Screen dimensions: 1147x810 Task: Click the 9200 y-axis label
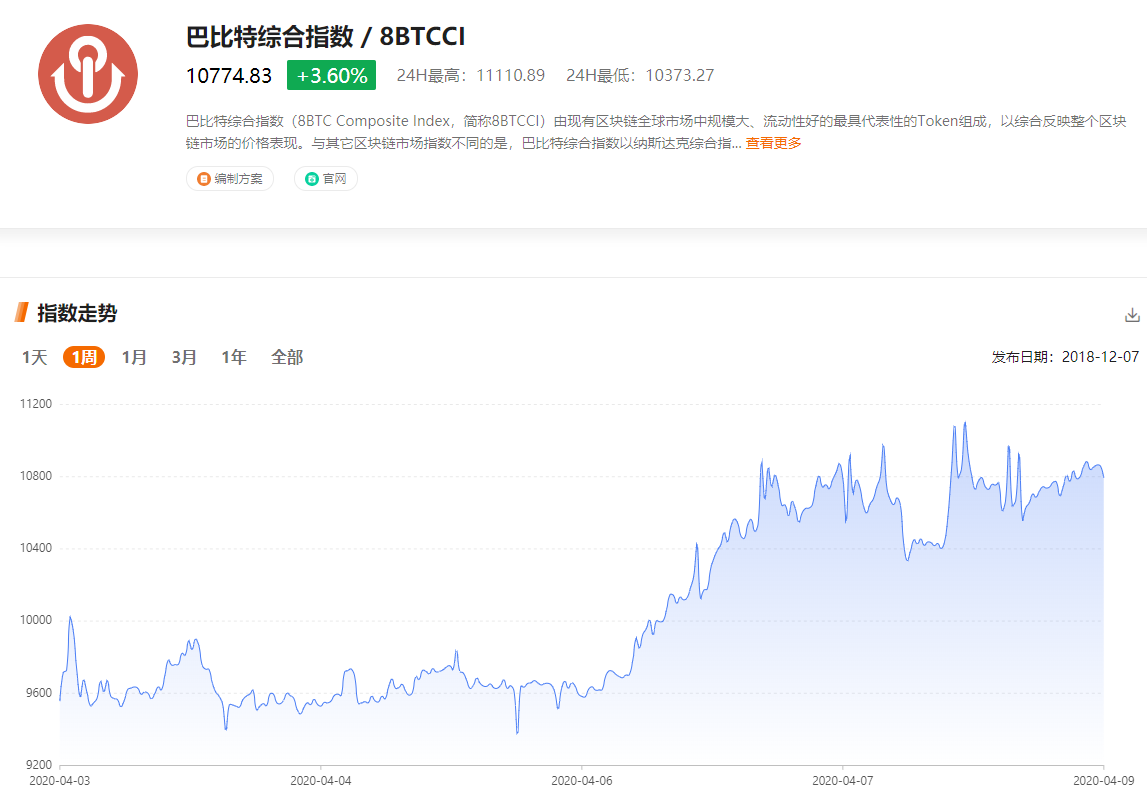(x=39, y=765)
